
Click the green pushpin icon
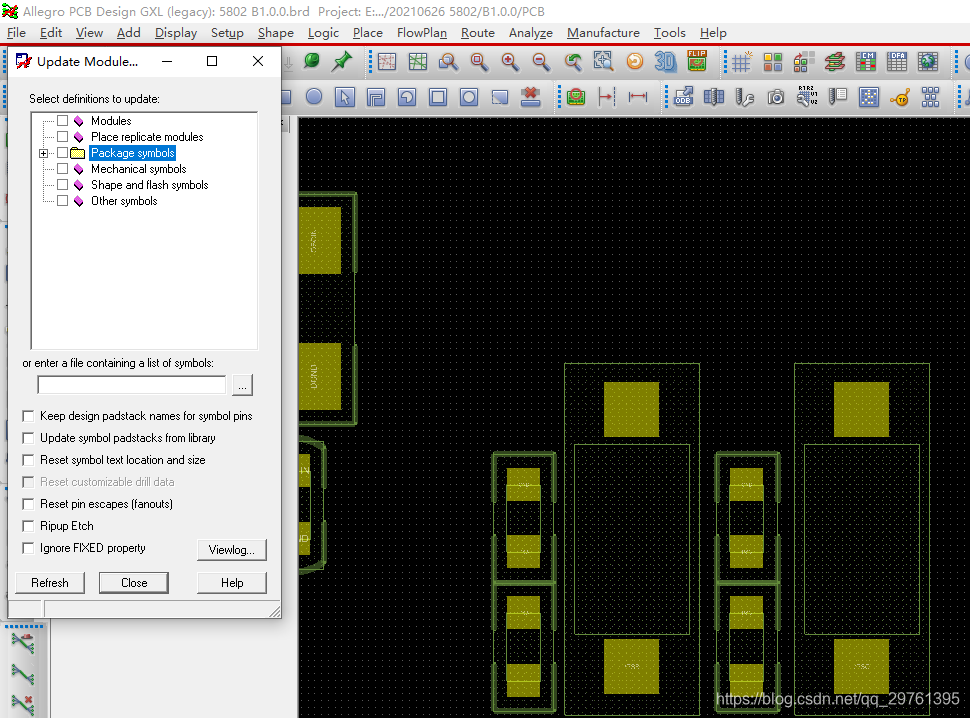coord(342,62)
